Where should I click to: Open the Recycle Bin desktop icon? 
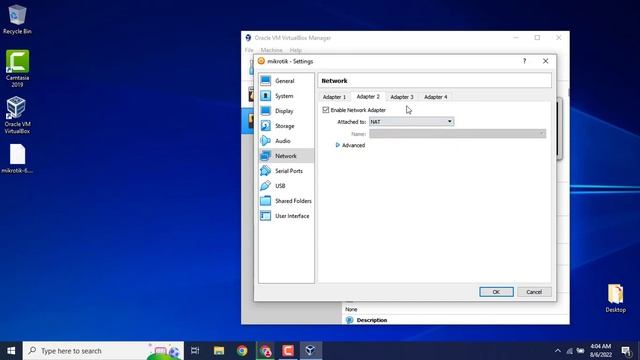pyautogui.click(x=17, y=19)
